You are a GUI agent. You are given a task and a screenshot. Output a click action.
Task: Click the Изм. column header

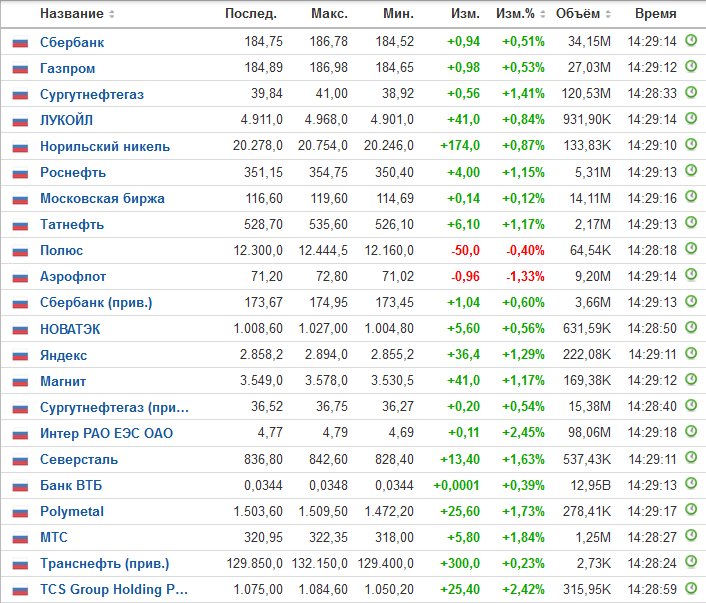pyautogui.click(x=466, y=14)
